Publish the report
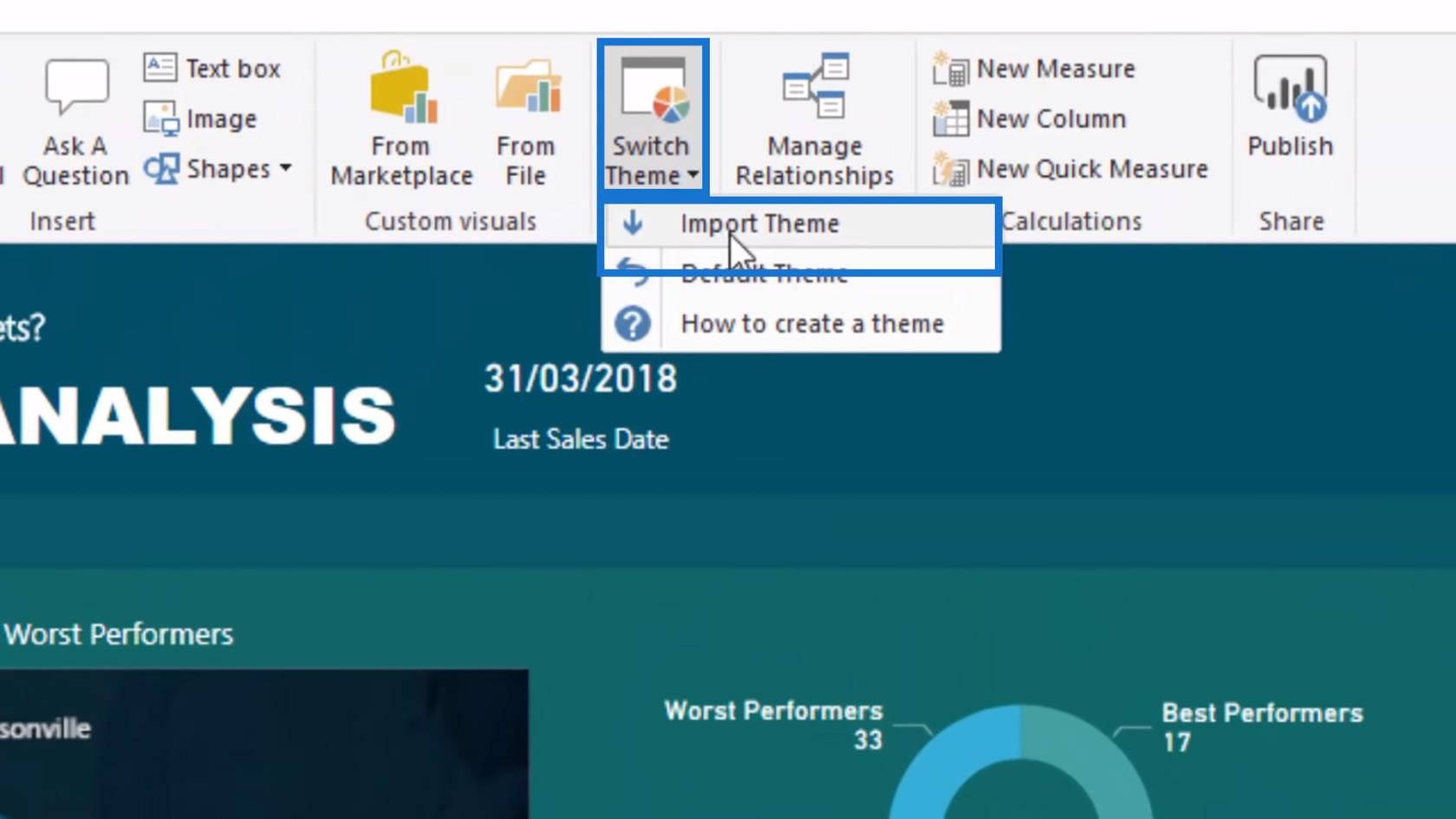 point(1290,106)
